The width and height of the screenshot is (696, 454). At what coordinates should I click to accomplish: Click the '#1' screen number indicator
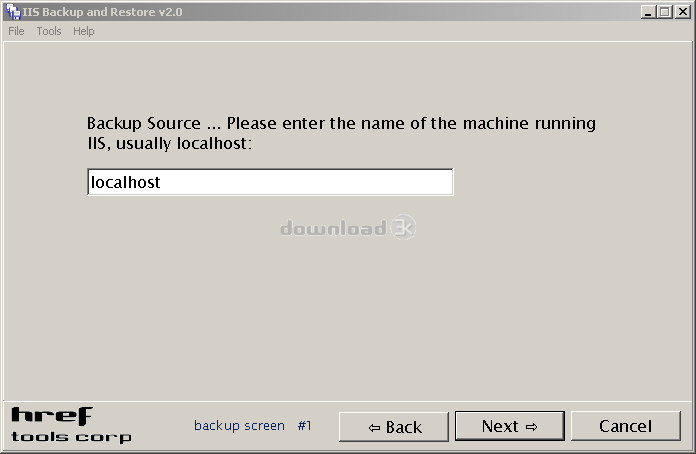tap(304, 426)
